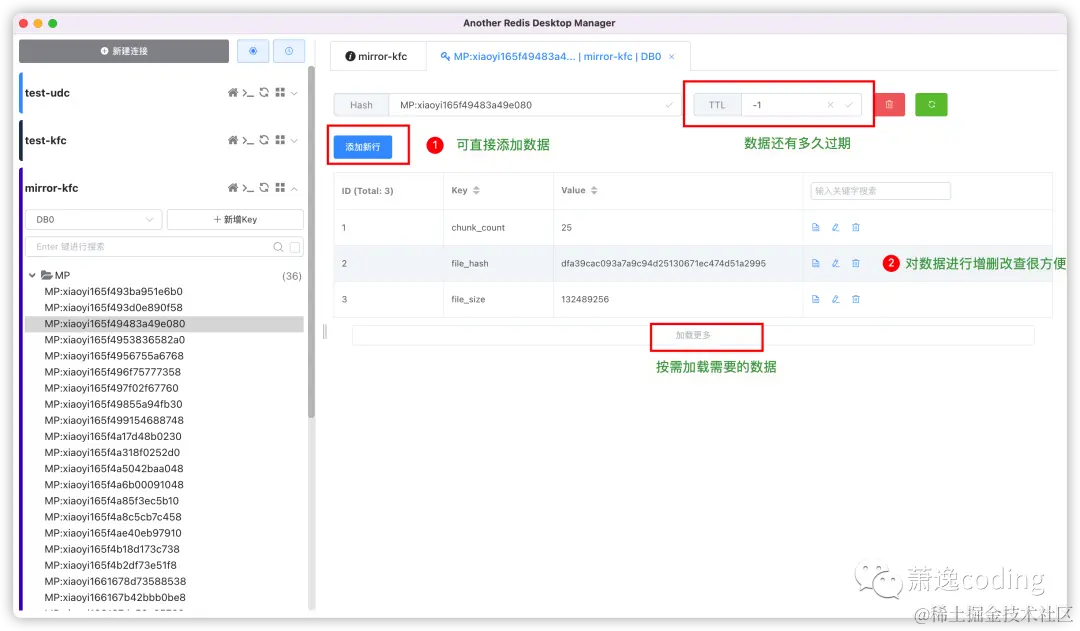The width and height of the screenshot is (1080, 631).
Task: Delete the chunk_count row
Action: [x=855, y=227]
